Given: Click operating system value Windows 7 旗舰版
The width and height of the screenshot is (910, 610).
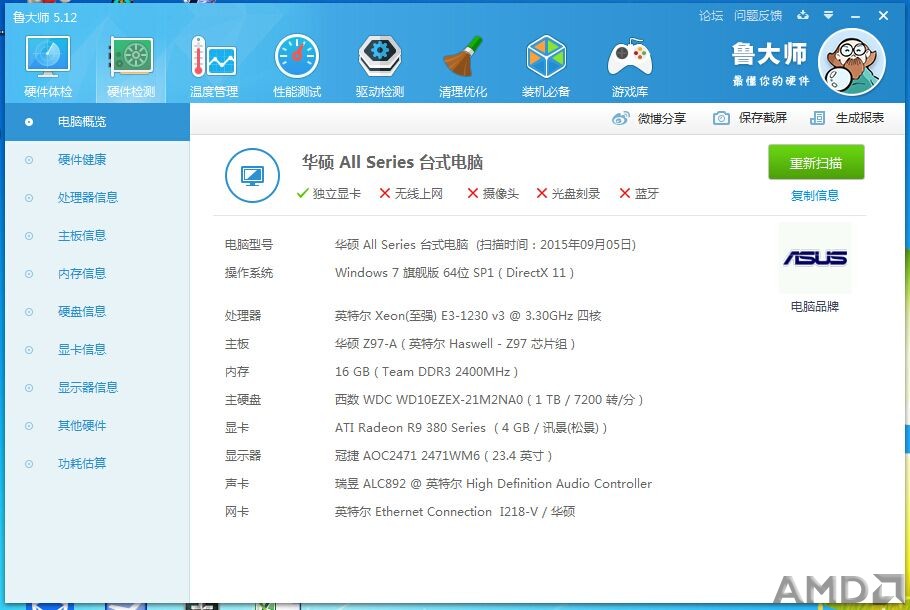Looking at the screenshot, I should tap(454, 273).
